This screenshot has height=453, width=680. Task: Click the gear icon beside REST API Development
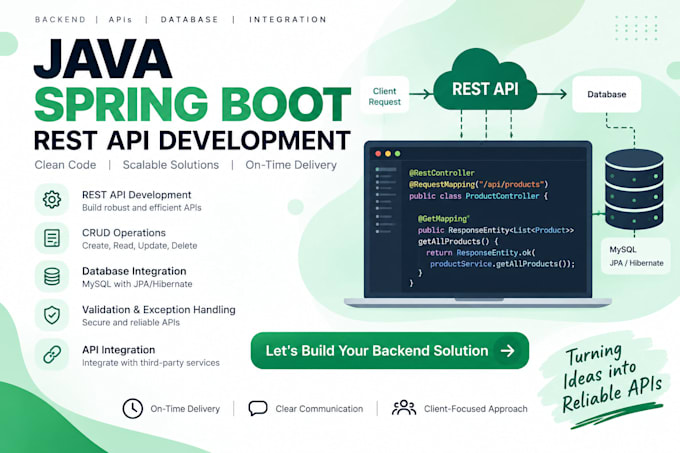(x=52, y=200)
